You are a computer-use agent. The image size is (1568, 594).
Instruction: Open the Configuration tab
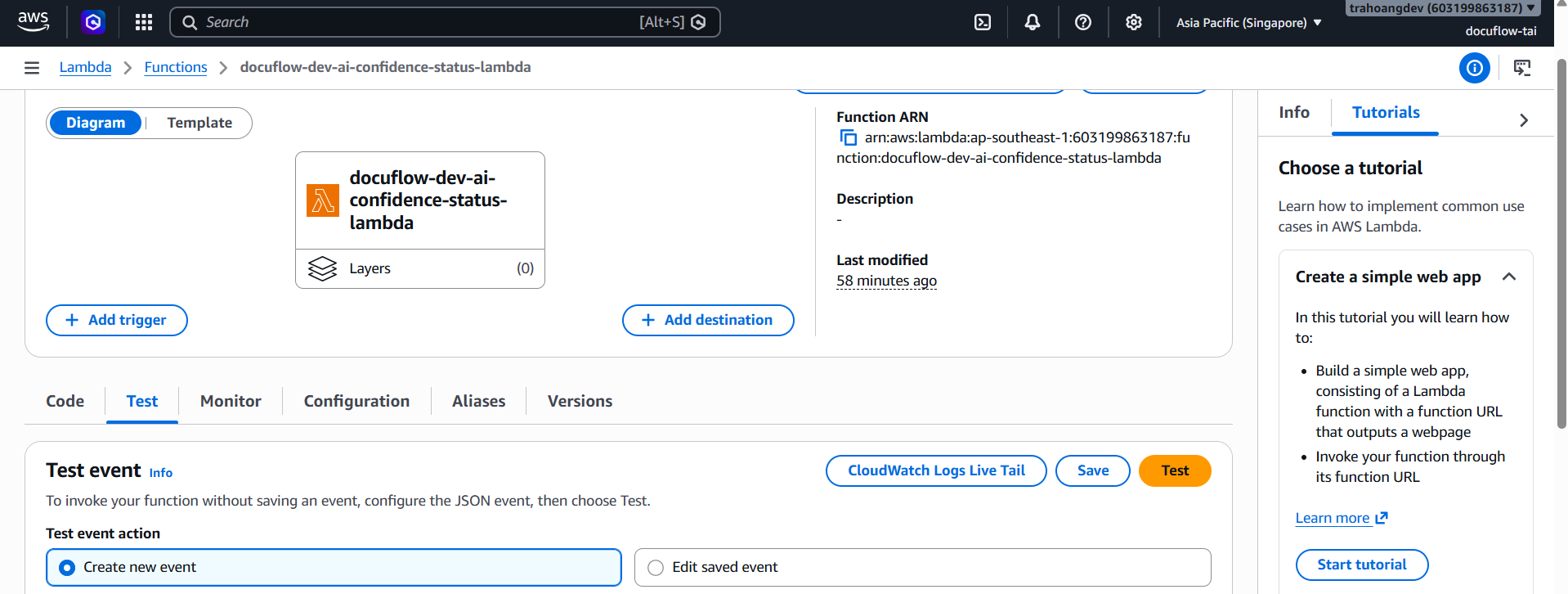(x=356, y=402)
